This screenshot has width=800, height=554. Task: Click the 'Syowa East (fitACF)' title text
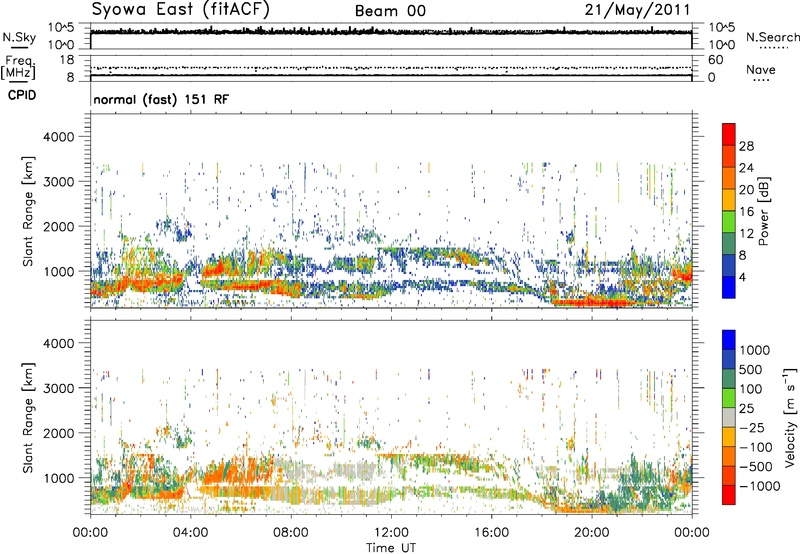coord(181,10)
